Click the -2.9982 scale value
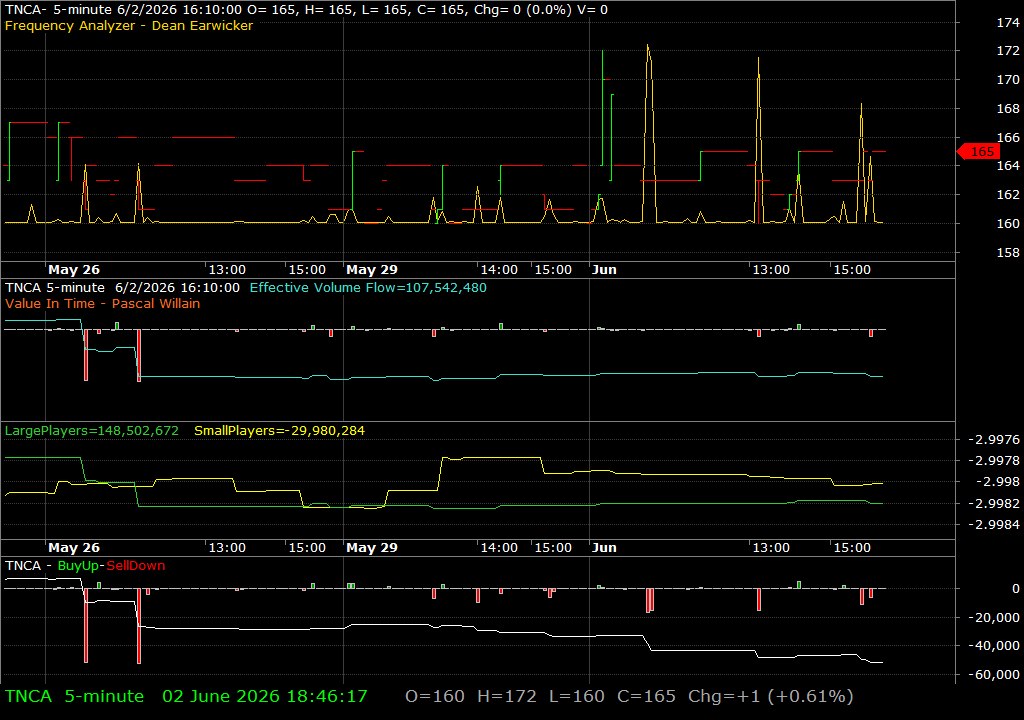 pyautogui.click(x=993, y=504)
